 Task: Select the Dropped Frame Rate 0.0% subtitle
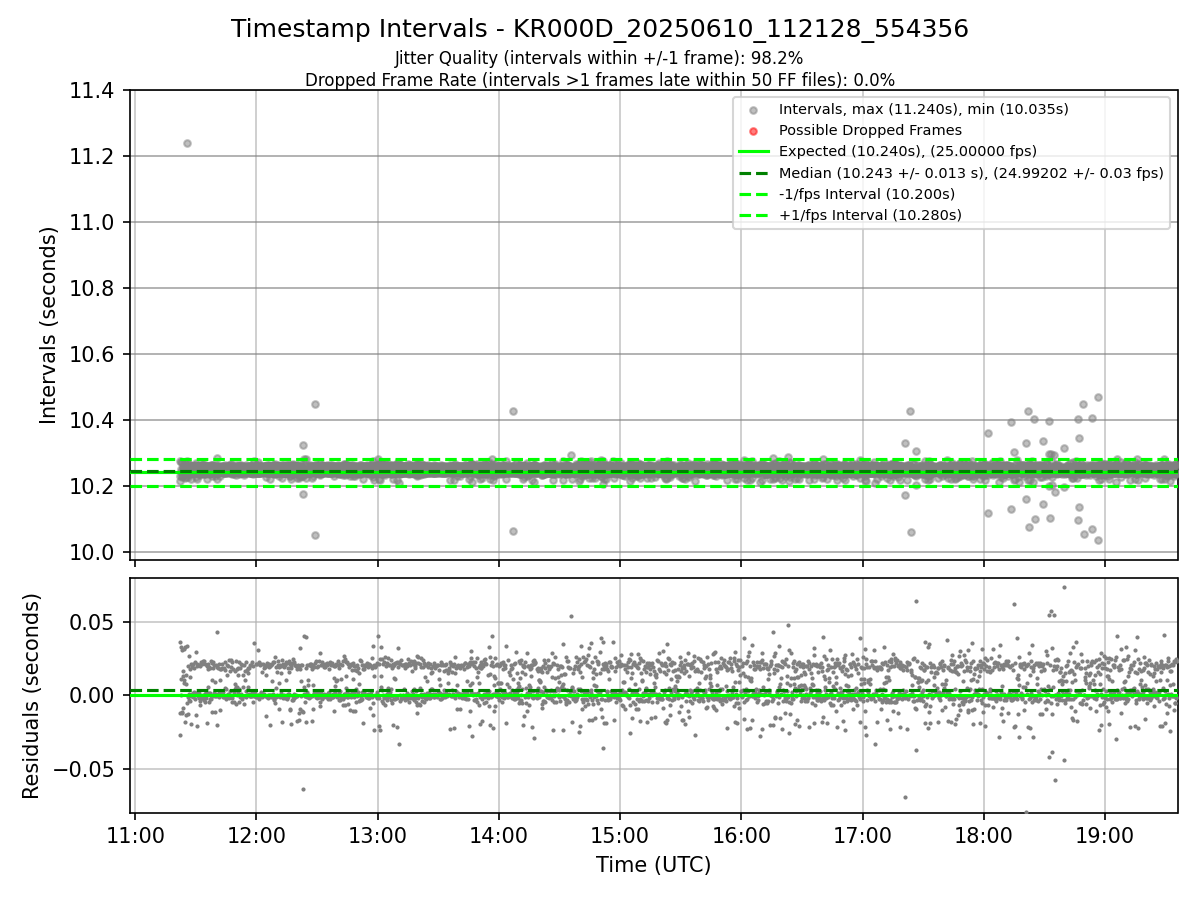pyautogui.click(x=599, y=79)
